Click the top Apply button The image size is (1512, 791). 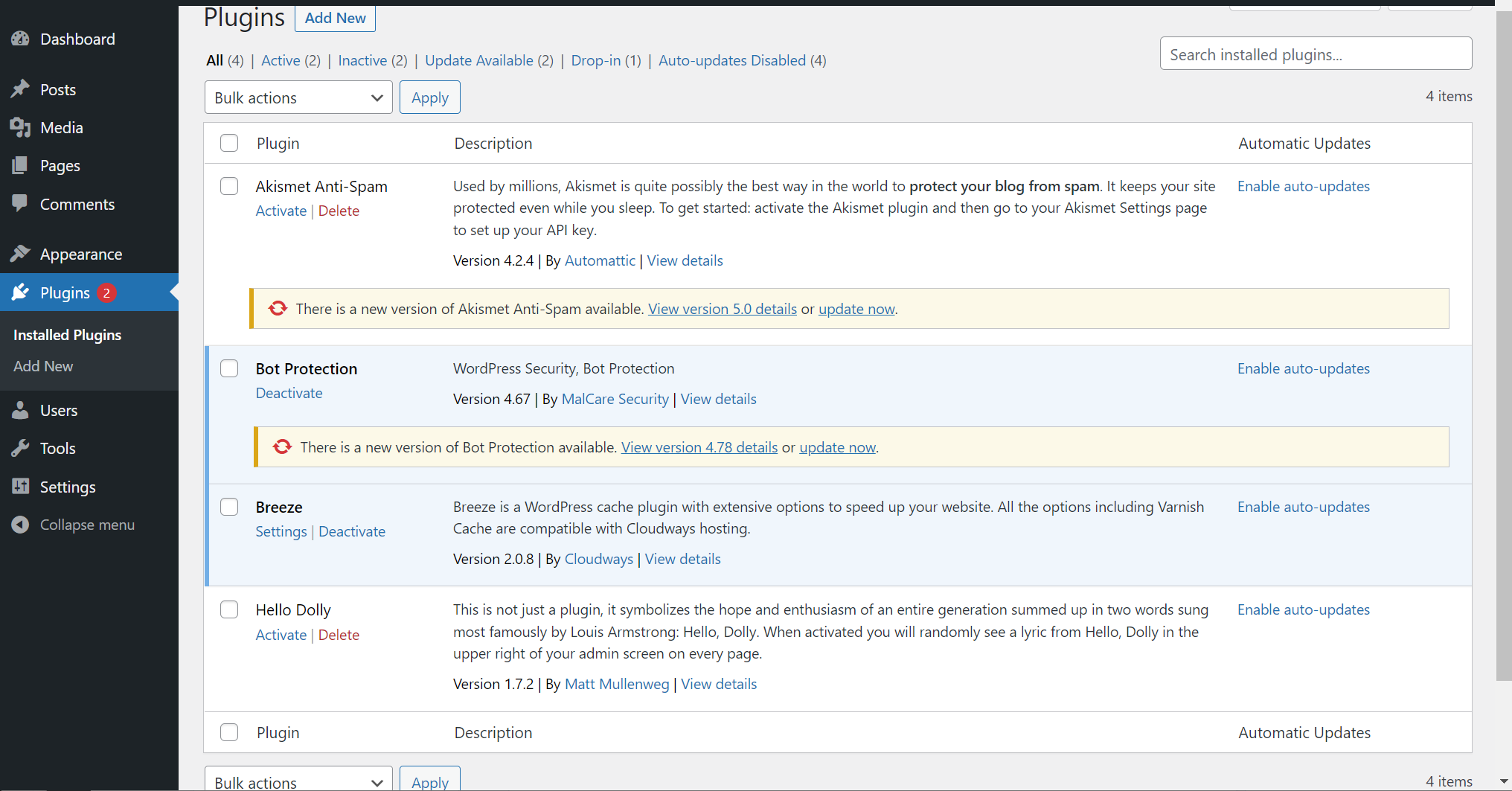pos(430,97)
